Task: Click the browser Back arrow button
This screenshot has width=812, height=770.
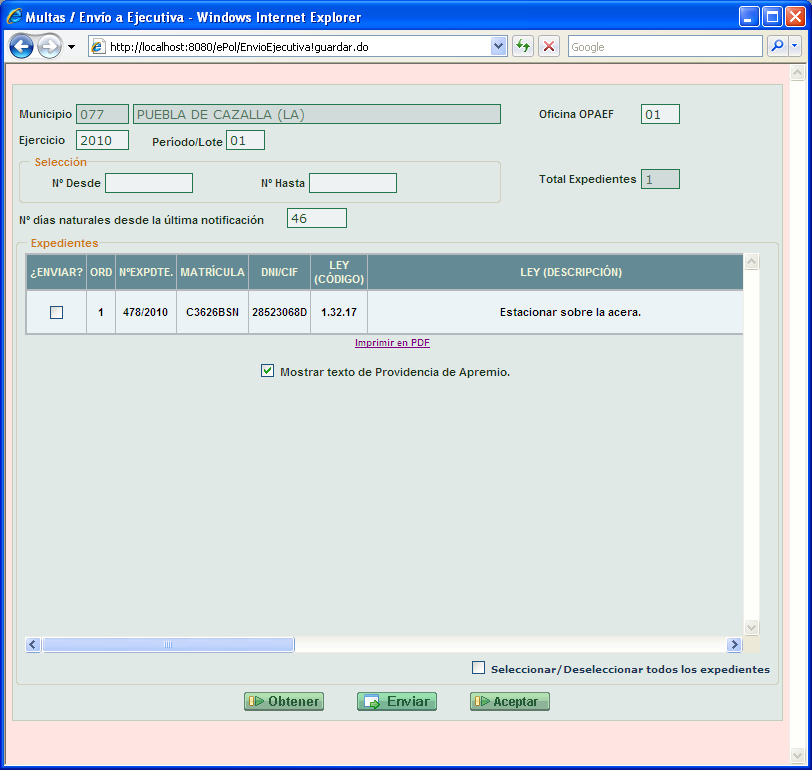Action: tap(22, 47)
